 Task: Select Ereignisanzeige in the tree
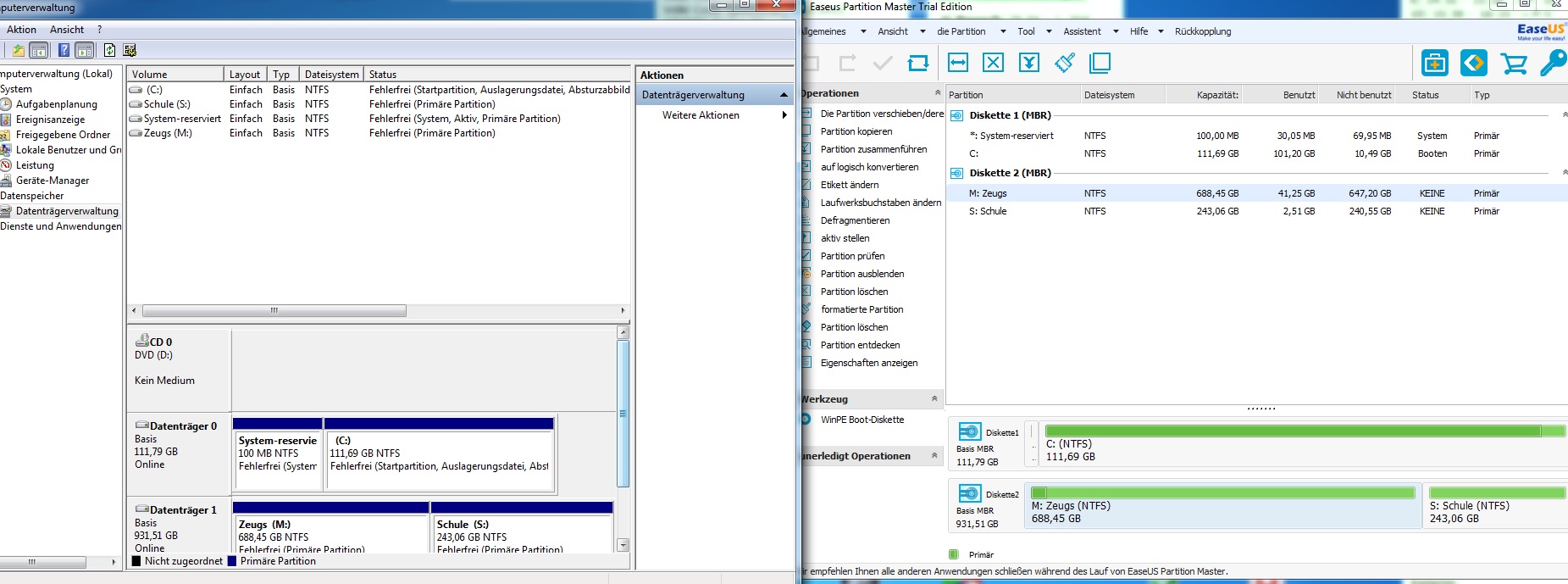pos(50,120)
